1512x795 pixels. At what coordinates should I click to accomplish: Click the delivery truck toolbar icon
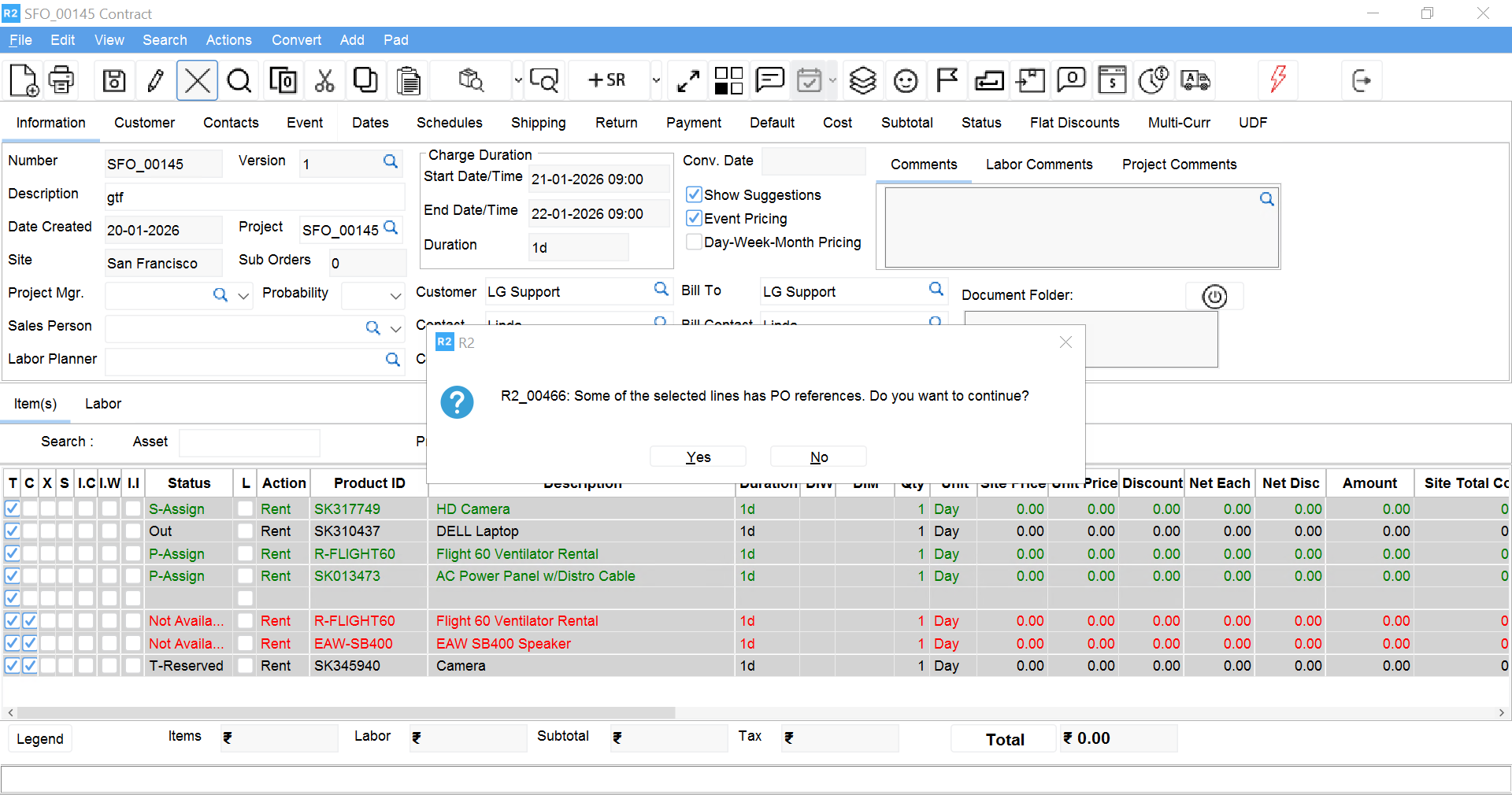click(x=1195, y=80)
